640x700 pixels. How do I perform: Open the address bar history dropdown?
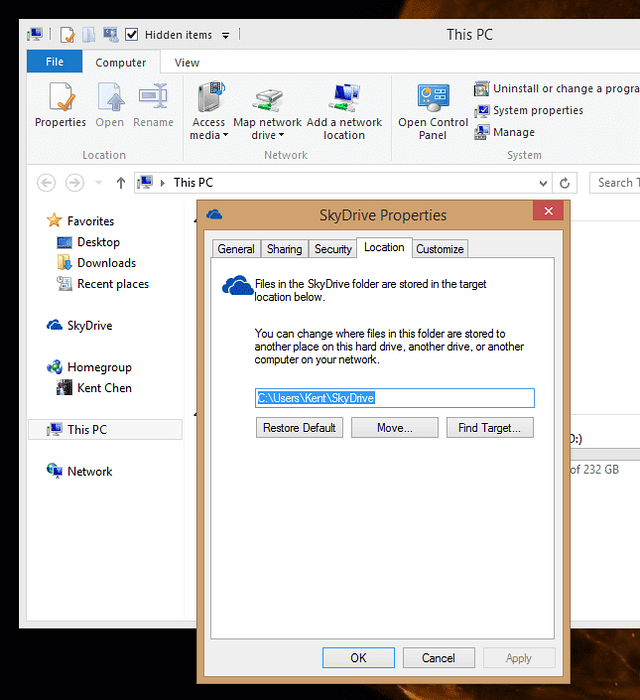pyautogui.click(x=543, y=183)
